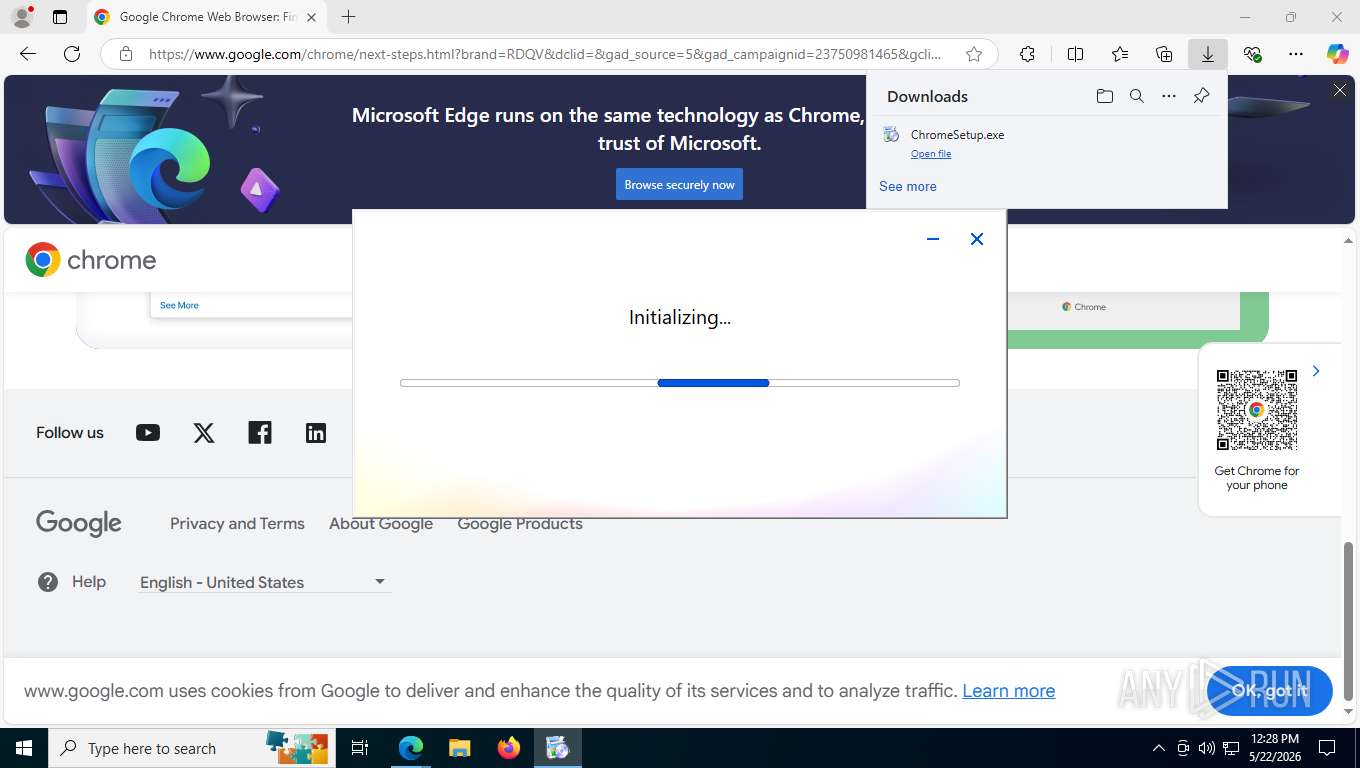Open the Copilot sidebar icon

(x=1338, y=54)
